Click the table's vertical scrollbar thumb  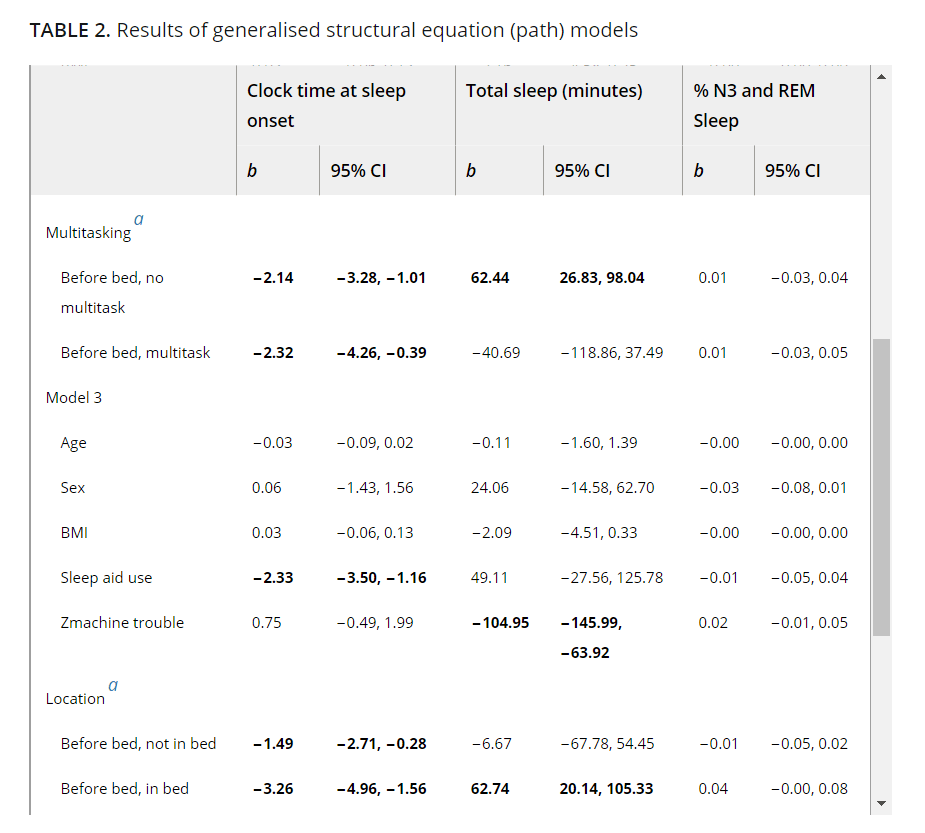(880, 486)
